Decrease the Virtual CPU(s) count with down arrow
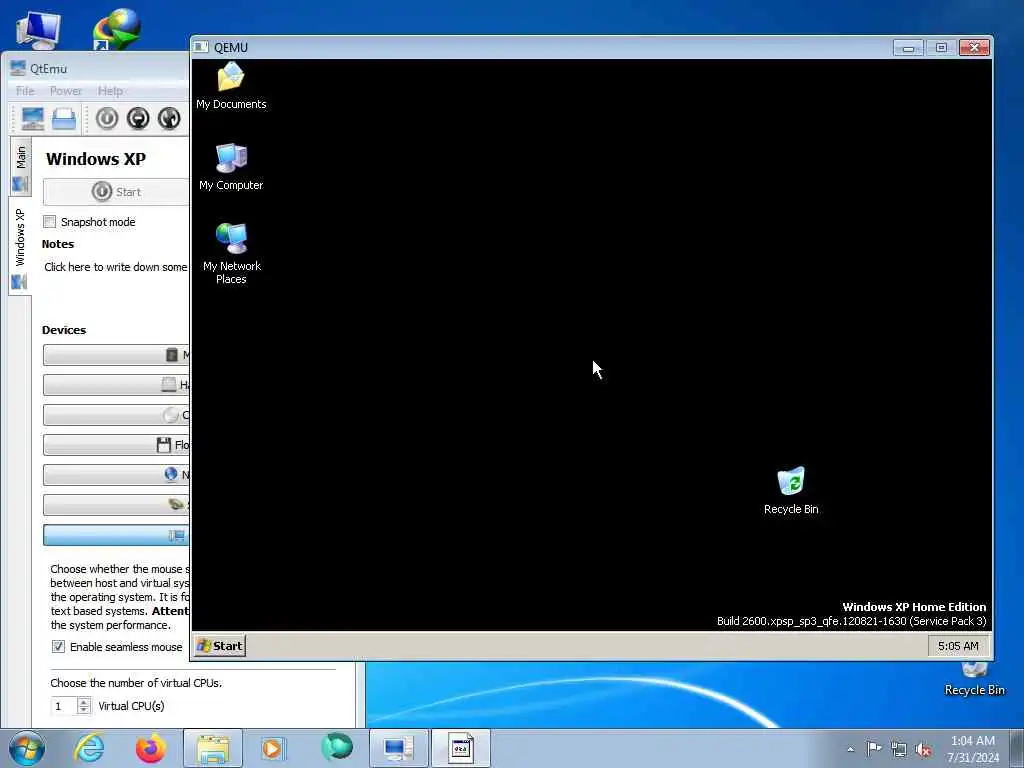This screenshot has height=768, width=1024. click(84, 710)
